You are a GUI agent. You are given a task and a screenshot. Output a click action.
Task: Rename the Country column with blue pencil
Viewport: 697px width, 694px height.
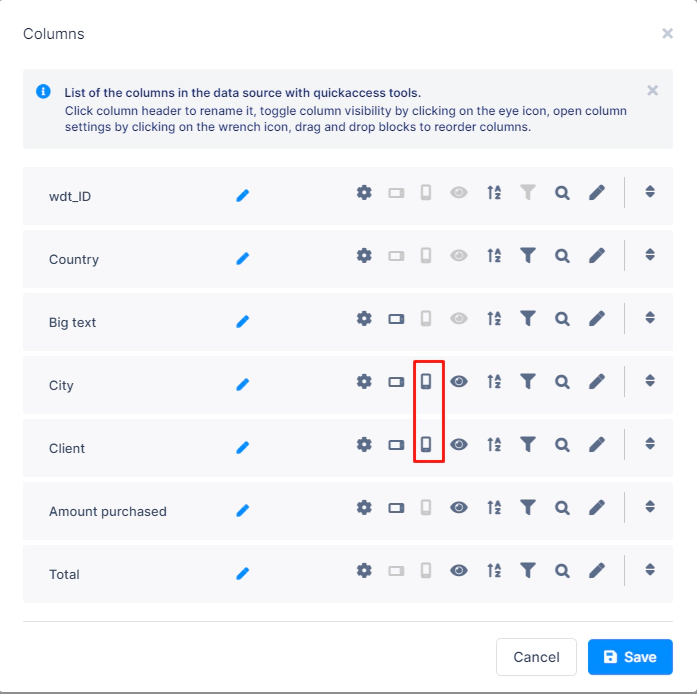click(243, 258)
